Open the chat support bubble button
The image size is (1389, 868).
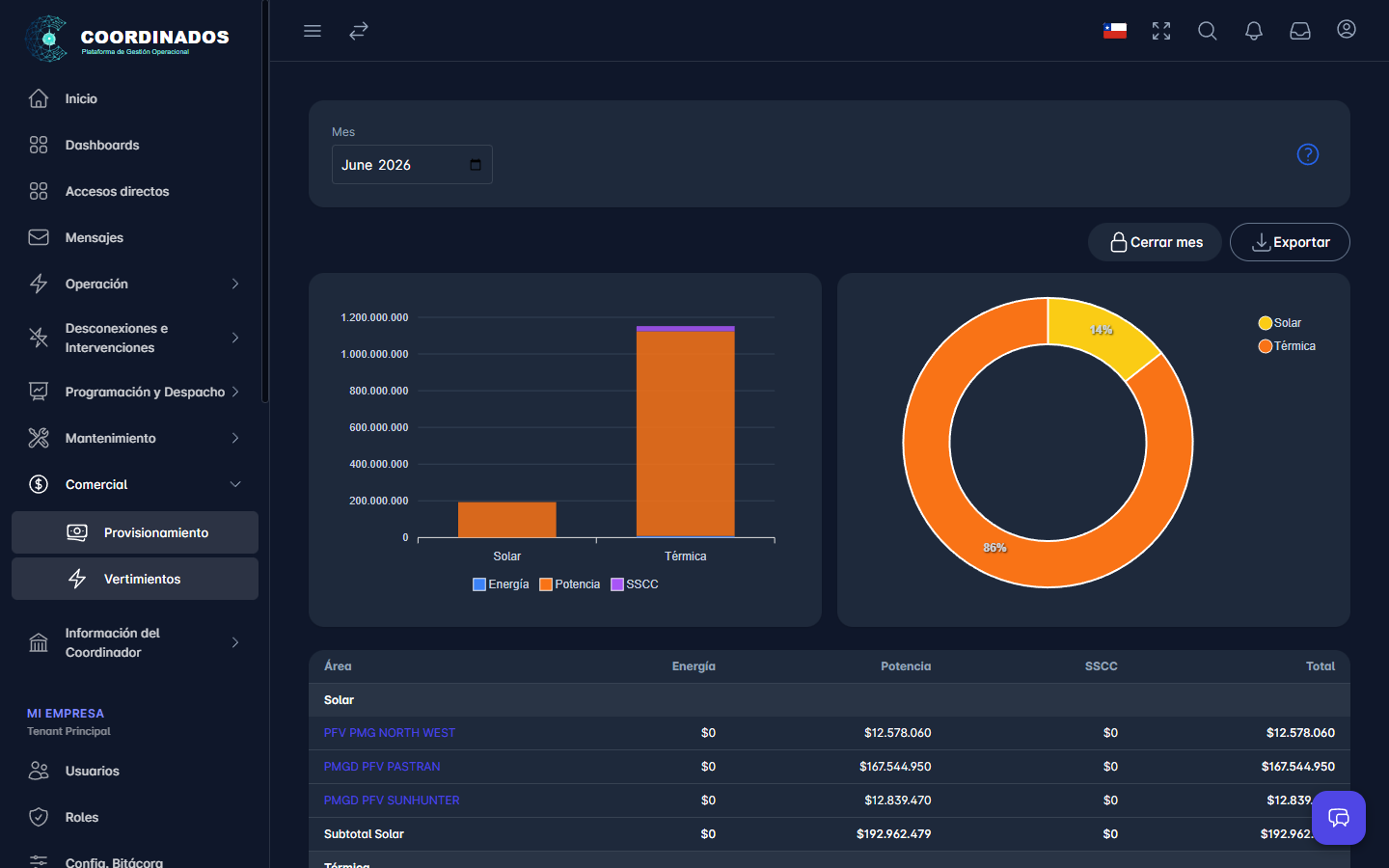click(1339, 818)
